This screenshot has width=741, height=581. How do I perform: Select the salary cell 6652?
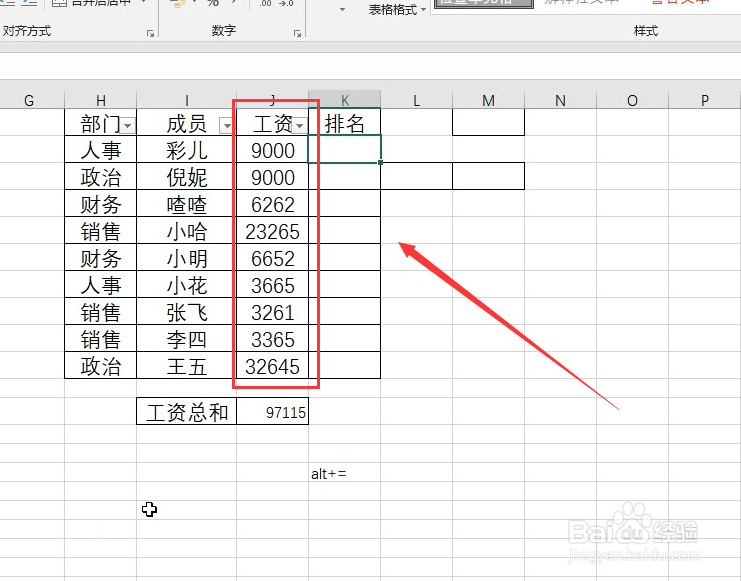tap(273, 258)
